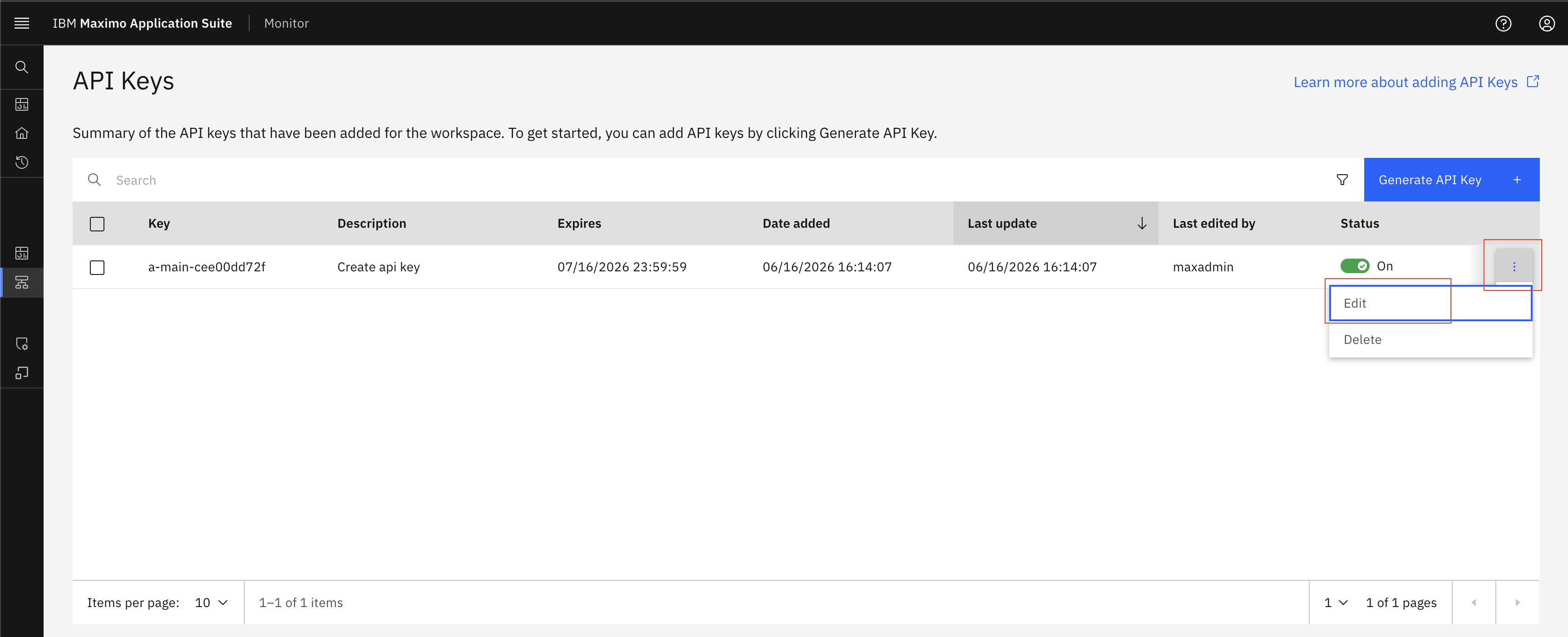Go to Home via sidebar house icon
The width and height of the screenshot is (1568, 637).
tap(22, 133)
